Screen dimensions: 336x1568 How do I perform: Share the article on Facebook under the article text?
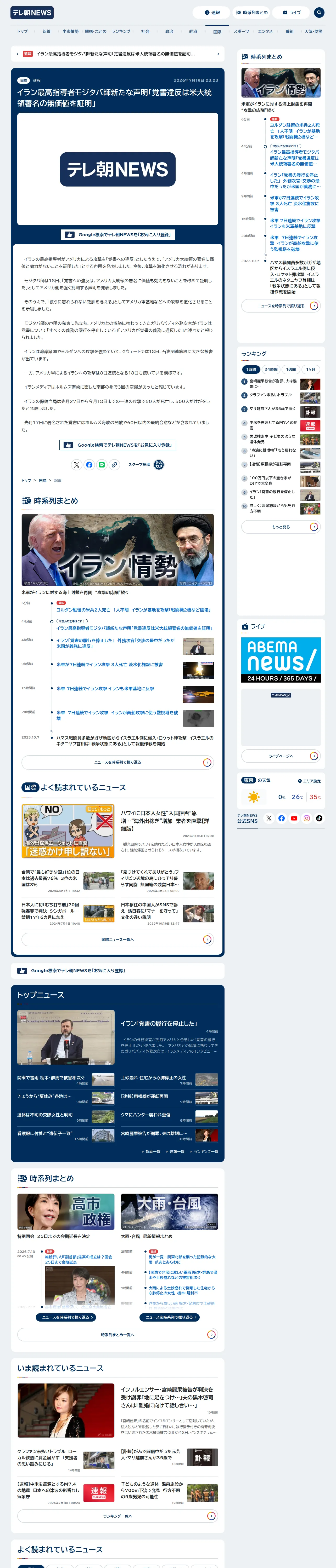pos(89,464)
